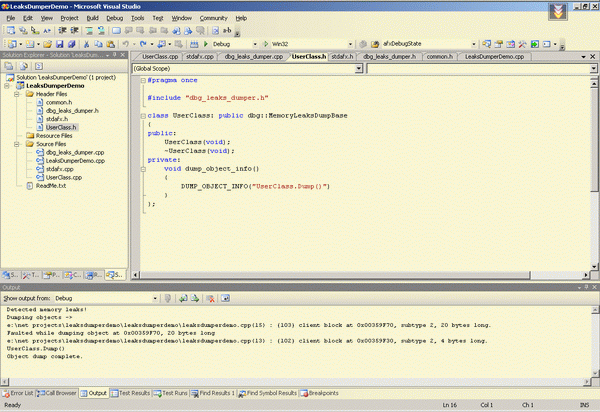The image size is (600, 412).
Task: Toggle word wrap in Output pane
Action: click(225, 298)
